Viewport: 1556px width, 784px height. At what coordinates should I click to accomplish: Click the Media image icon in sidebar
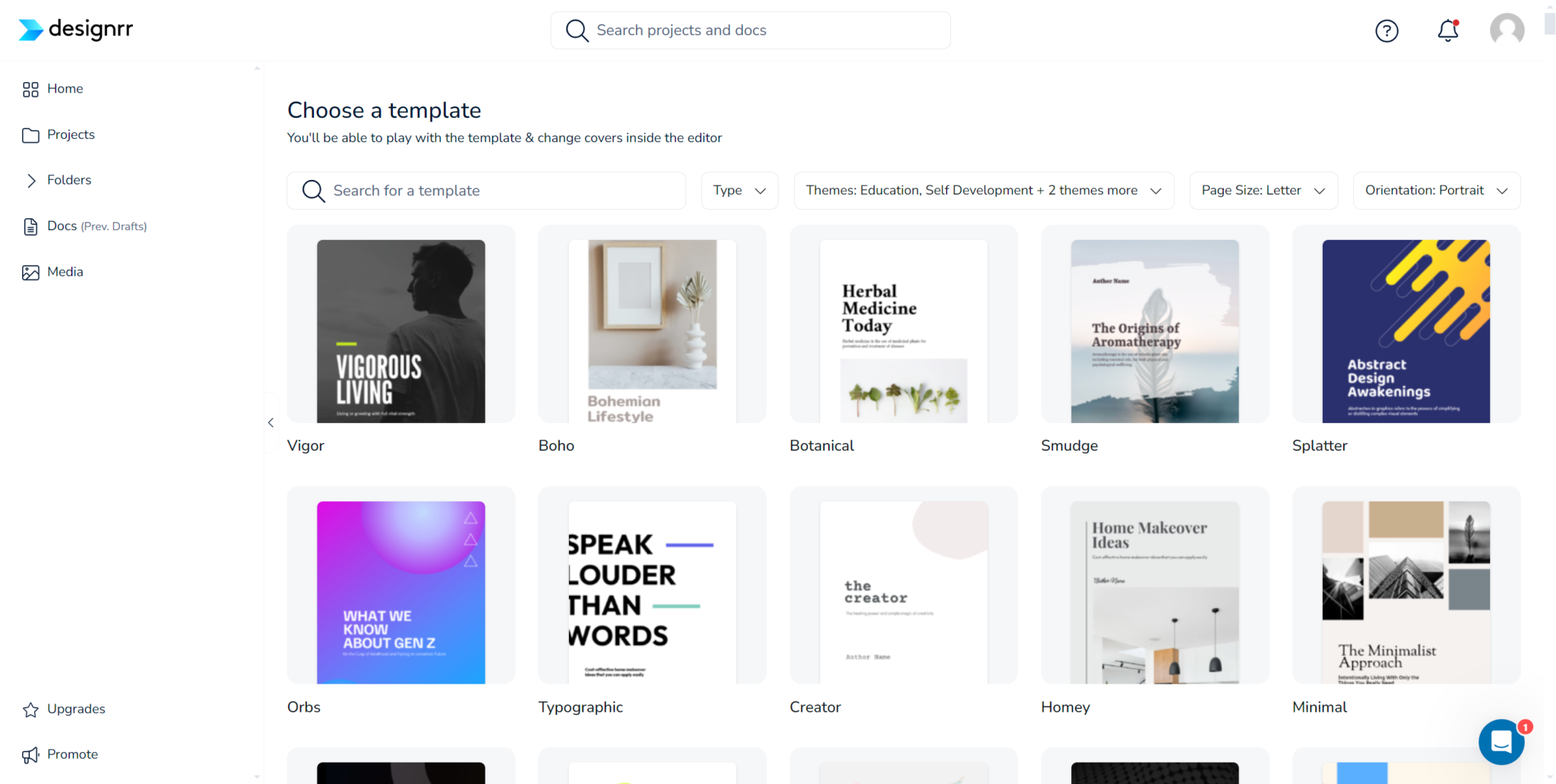[x=30, y=273]
